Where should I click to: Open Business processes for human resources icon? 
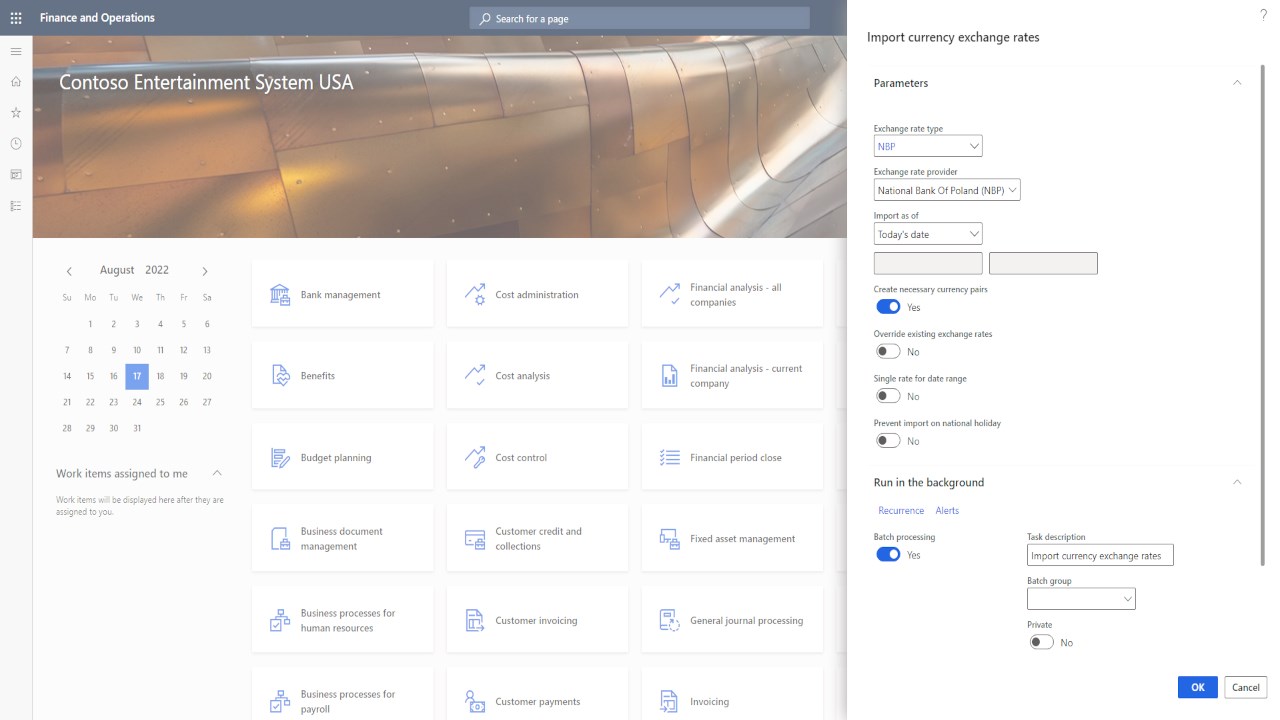(x=280, y=620)
